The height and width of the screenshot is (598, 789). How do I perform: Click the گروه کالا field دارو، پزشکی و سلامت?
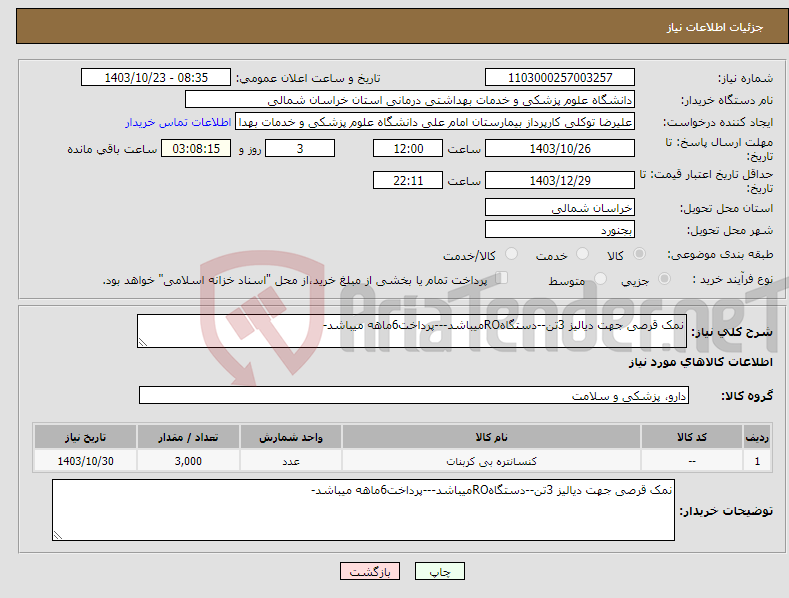414,395
